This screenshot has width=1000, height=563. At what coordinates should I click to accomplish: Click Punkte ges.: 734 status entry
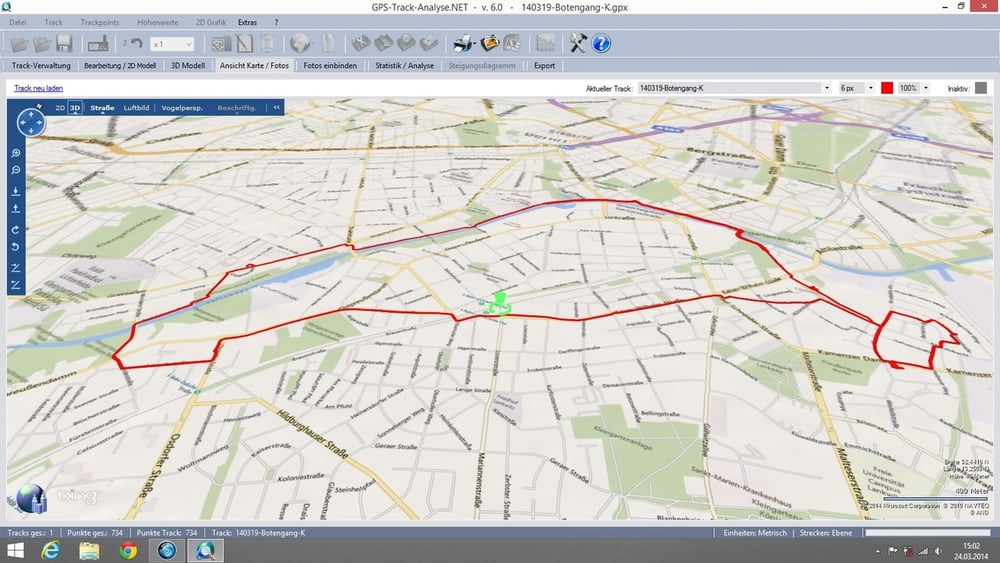click(x=94, y=533)
